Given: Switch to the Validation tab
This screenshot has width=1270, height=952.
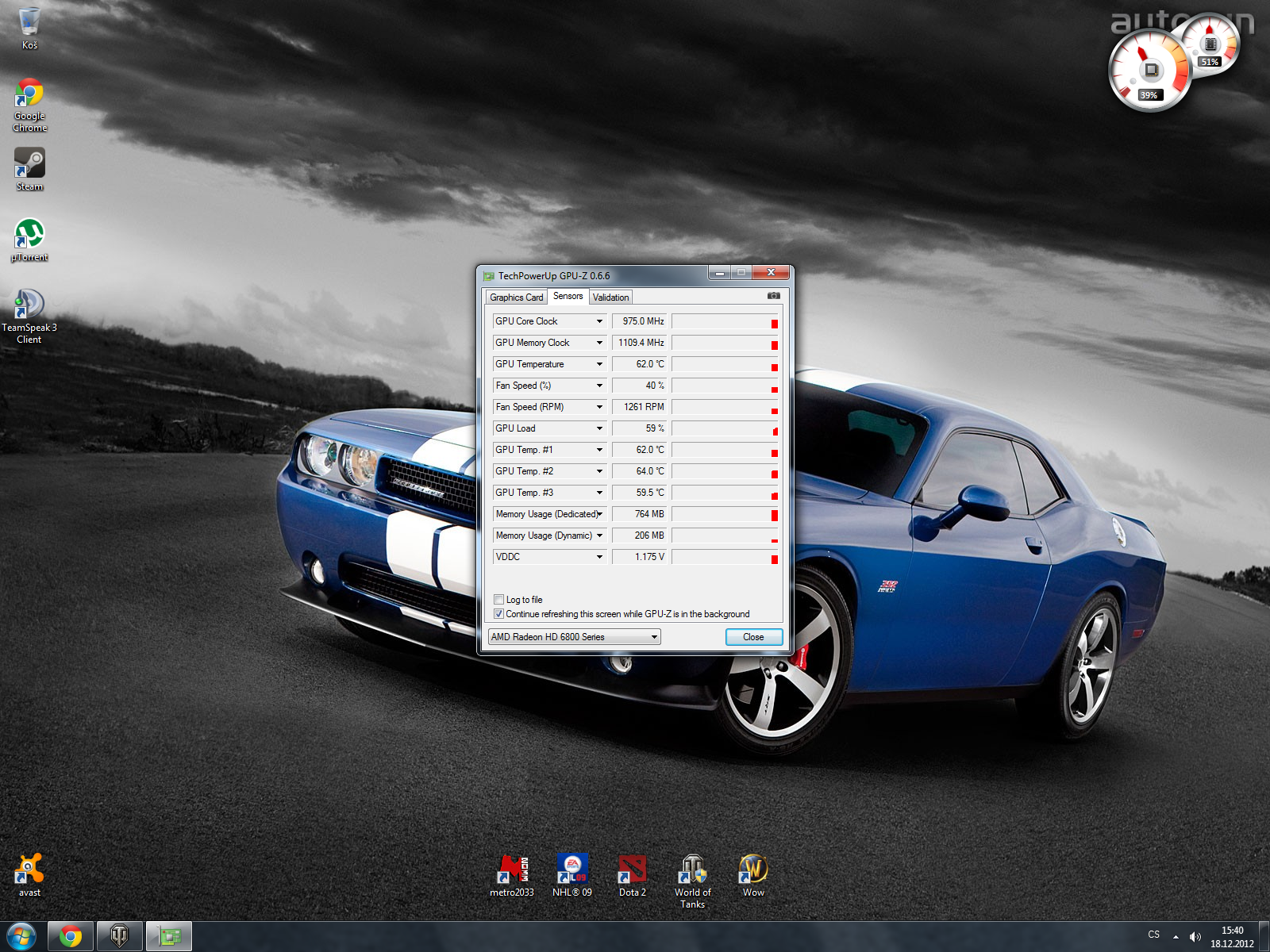Looking at the screenshot, I should (610, 297).
